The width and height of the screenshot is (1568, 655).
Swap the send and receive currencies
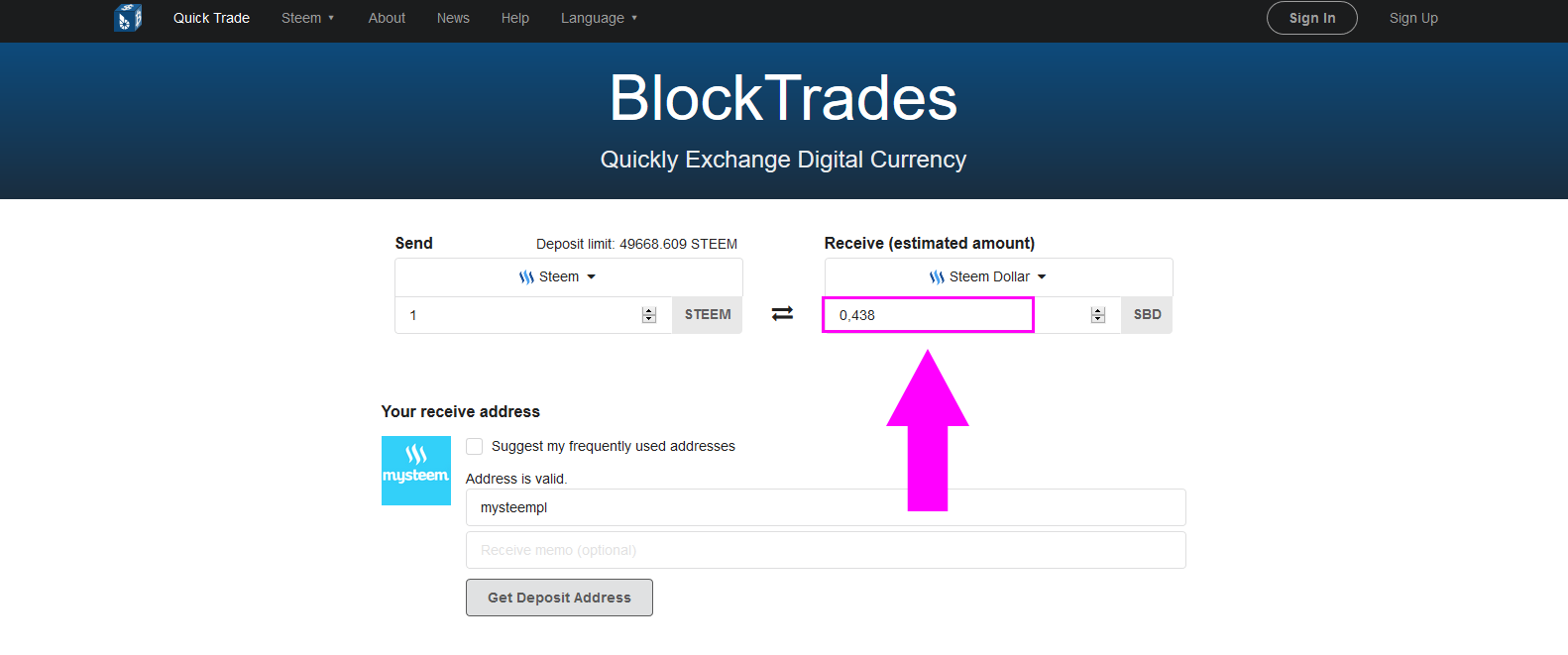tap(782, 314)
